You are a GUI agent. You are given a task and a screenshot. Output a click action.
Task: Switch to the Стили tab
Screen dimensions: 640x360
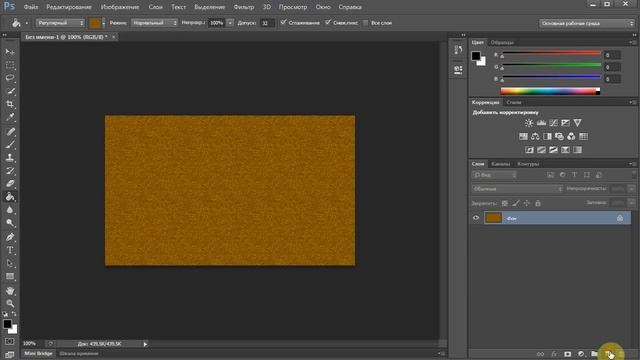point(513,102)
